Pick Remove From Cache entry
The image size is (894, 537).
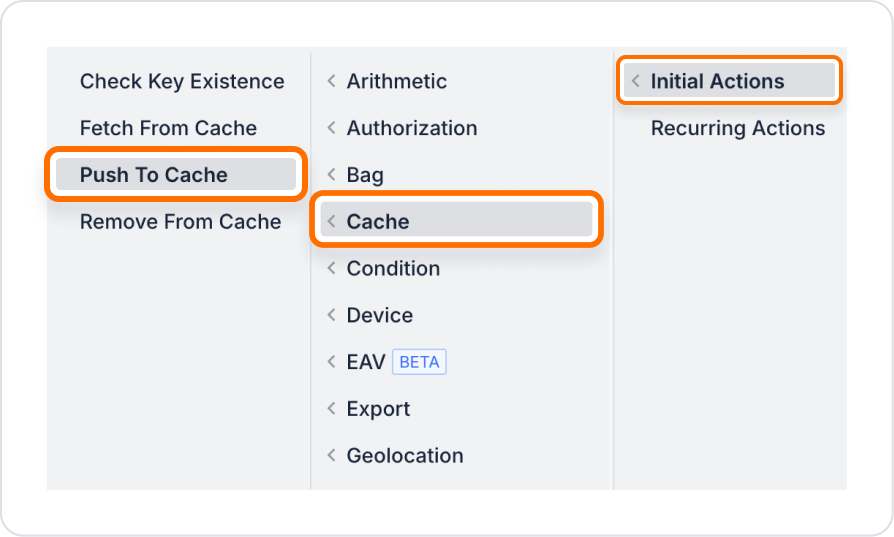click(180, 222)
